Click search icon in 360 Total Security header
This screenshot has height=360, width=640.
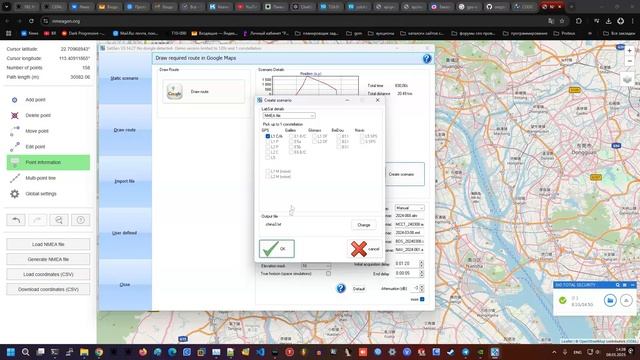(618, 285)
